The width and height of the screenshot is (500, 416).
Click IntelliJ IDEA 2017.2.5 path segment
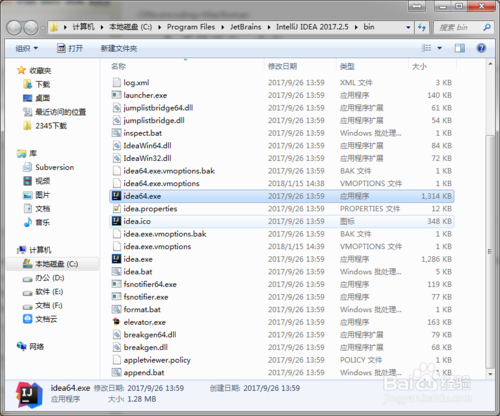point(312,27)
